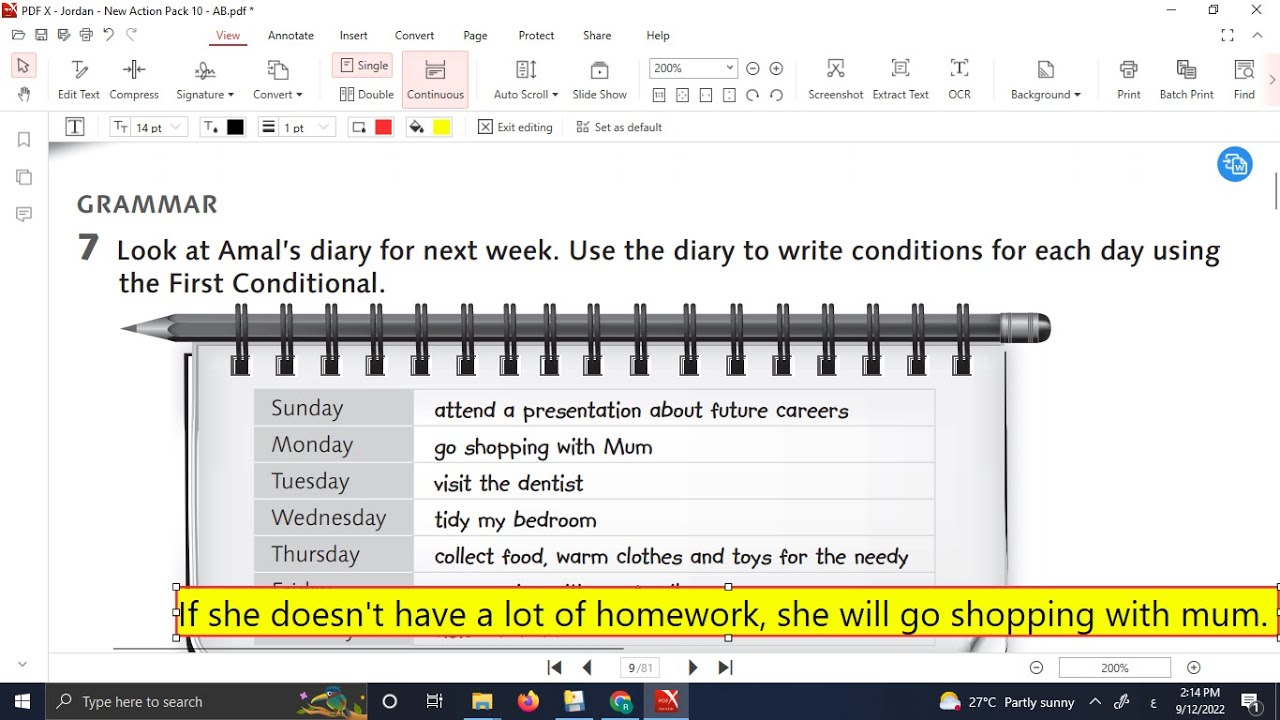This screenshot has width=1280, height=720.
Task: Switch to Single page view
Action: [x=363, y=66]
